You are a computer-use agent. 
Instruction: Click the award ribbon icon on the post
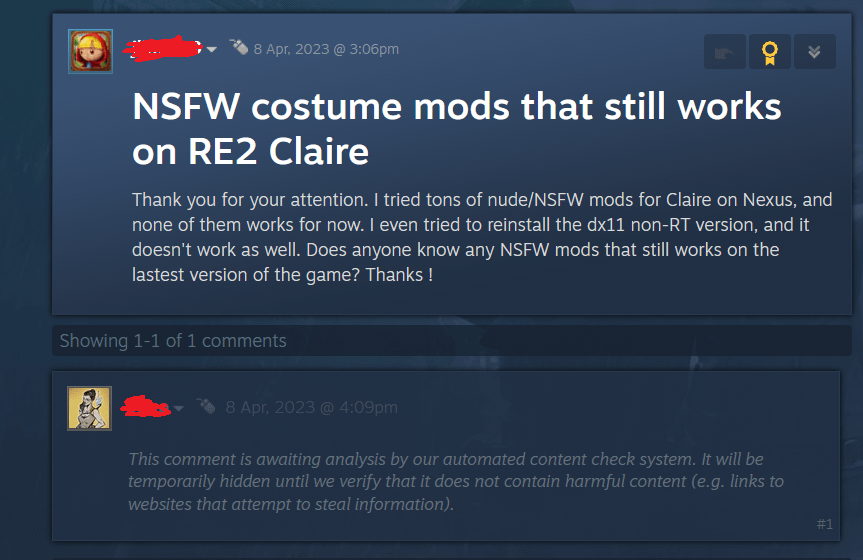[x=769, y=52]
